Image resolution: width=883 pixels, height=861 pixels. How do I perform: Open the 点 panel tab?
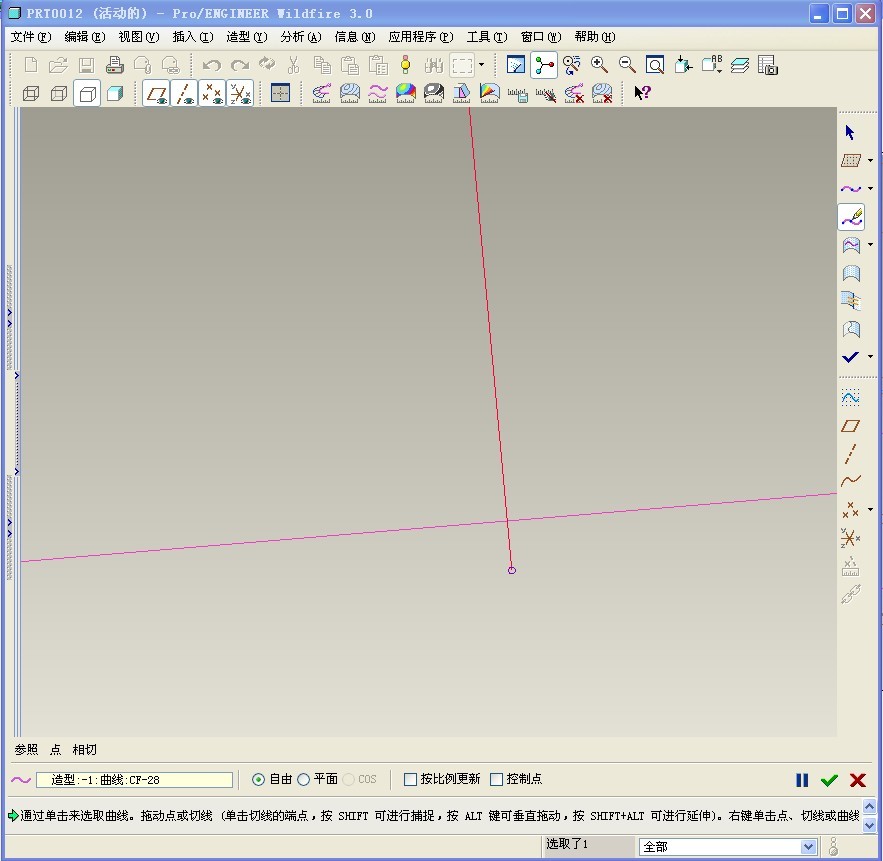(x=55, y=750)
